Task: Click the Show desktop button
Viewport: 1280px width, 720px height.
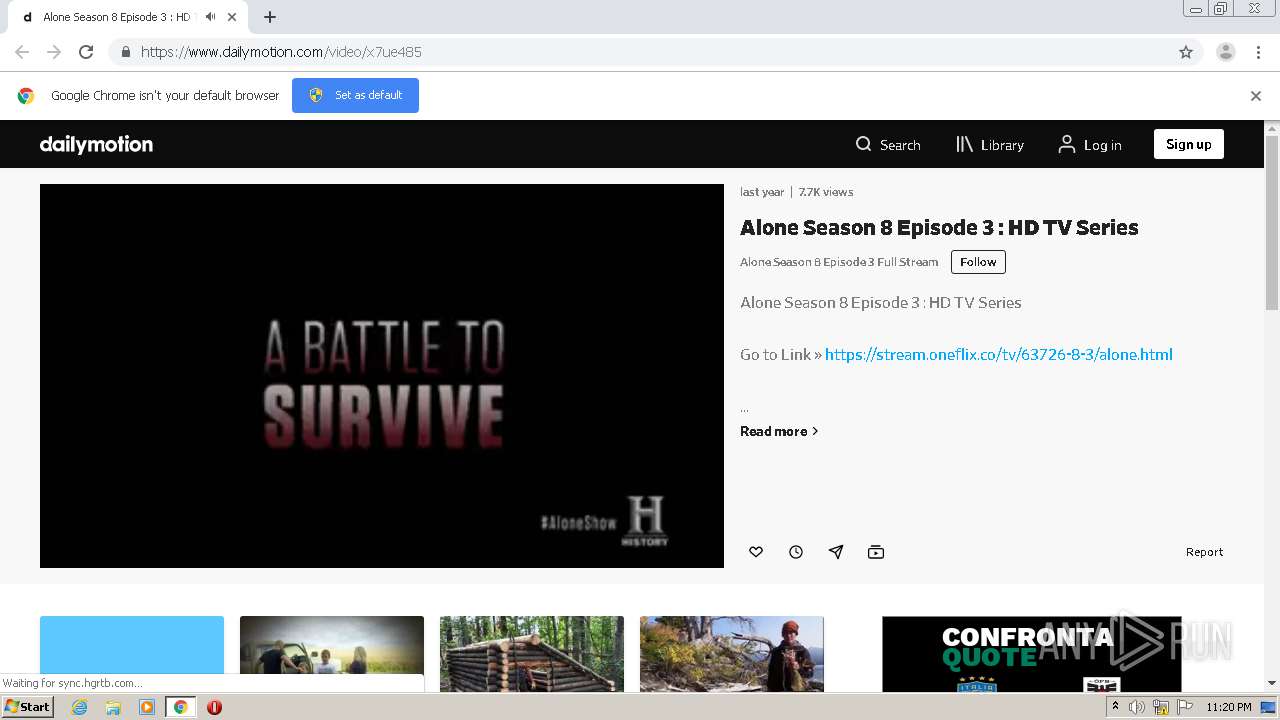Action: 1269,707
